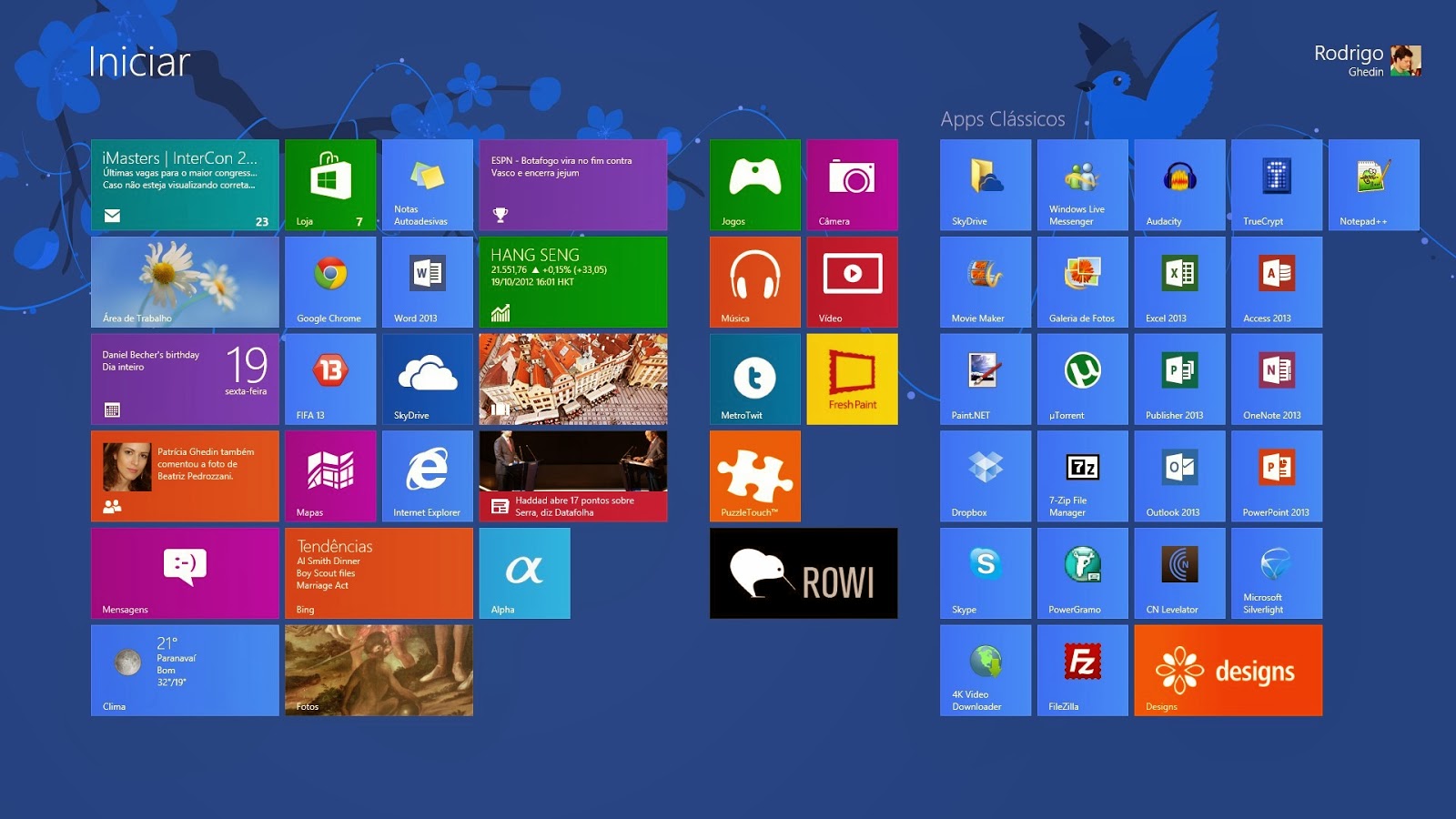This screenshot has height=819, width=1456.
Task: Click the Rodrigo Ghedin user account picture
Action: 1405,61
